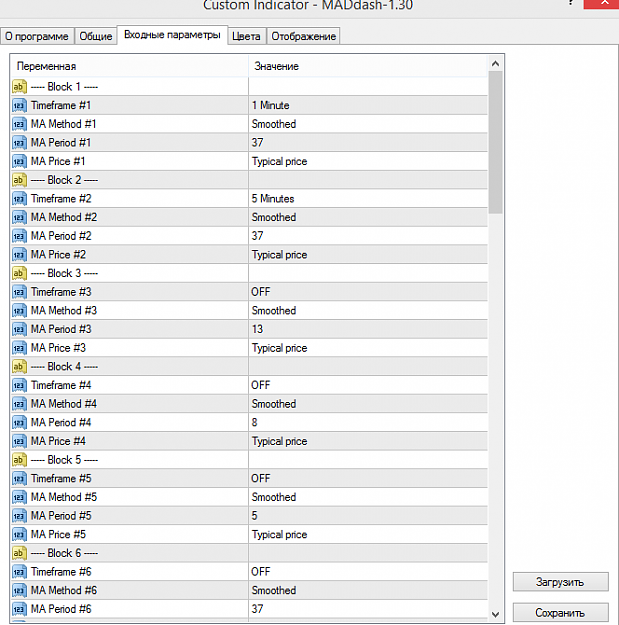Screen dimensions: 619x625
Task: Click the numeric icon beside MA Method #3
Action: click(x=19, y=311)
